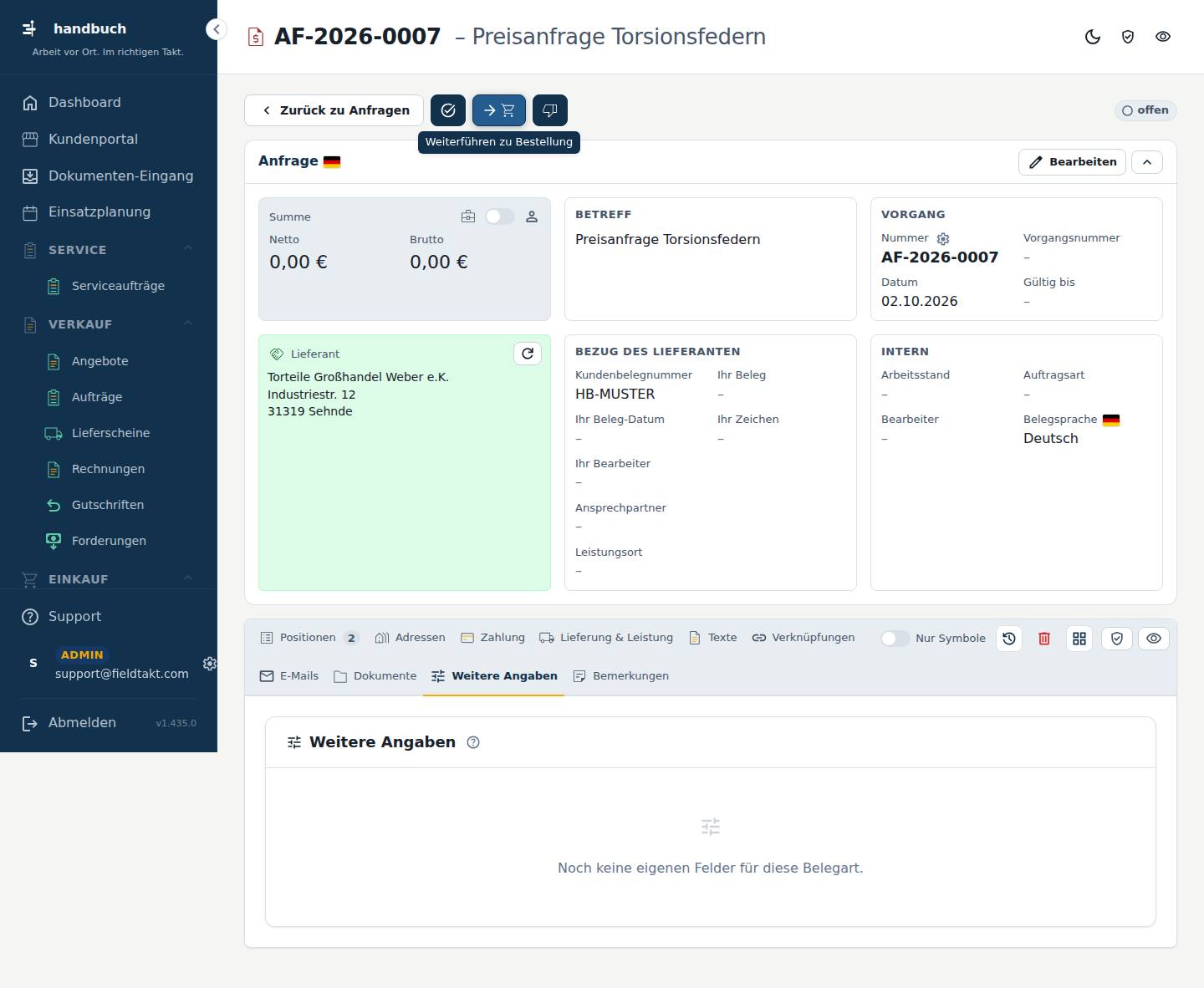The image size is (1204, 988).
Task: Click the checkmark circle action button
Action: point(448,110)
